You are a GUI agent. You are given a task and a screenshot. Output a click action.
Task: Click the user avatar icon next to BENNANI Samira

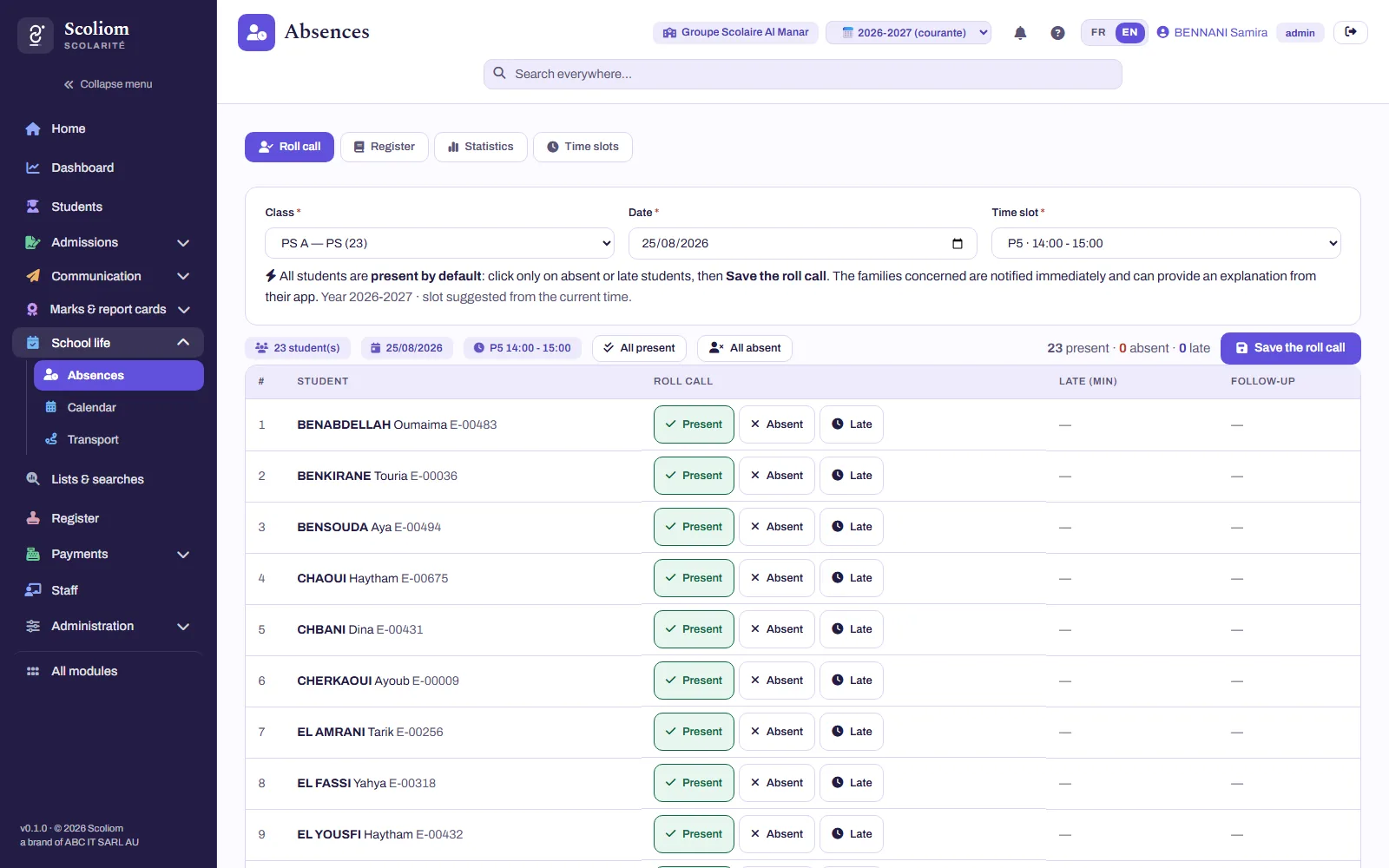(x=1162, y=32)
